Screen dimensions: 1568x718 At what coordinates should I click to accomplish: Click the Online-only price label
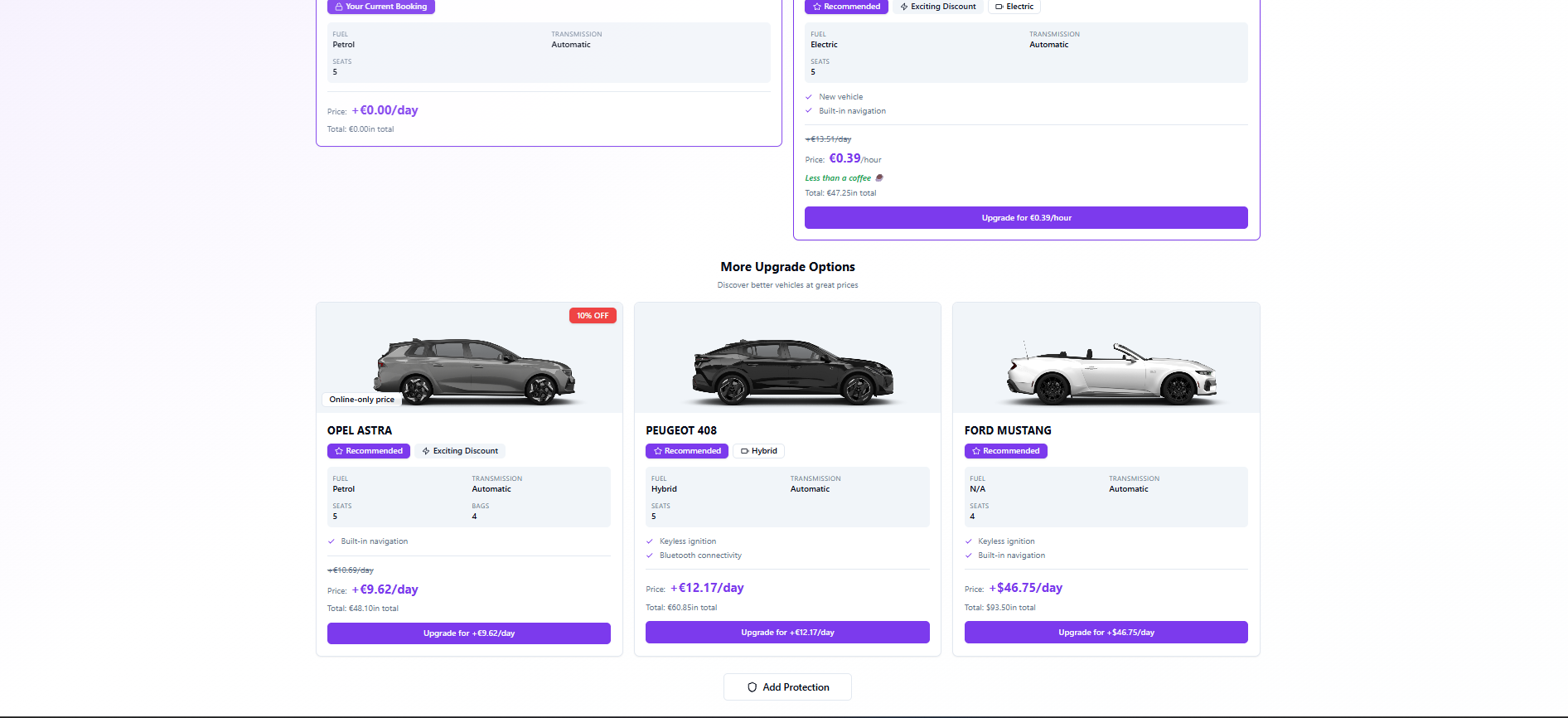(x=361, y=400)
